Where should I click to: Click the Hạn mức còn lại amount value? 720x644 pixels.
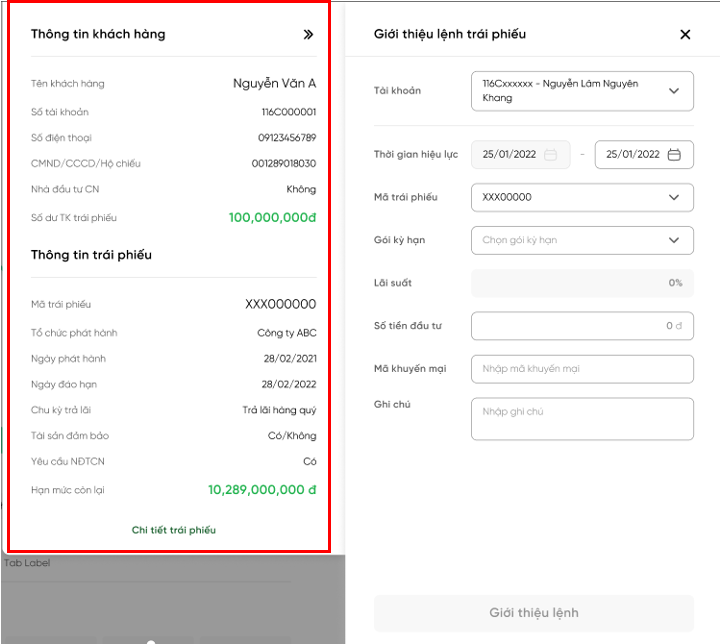pos(262,490)
